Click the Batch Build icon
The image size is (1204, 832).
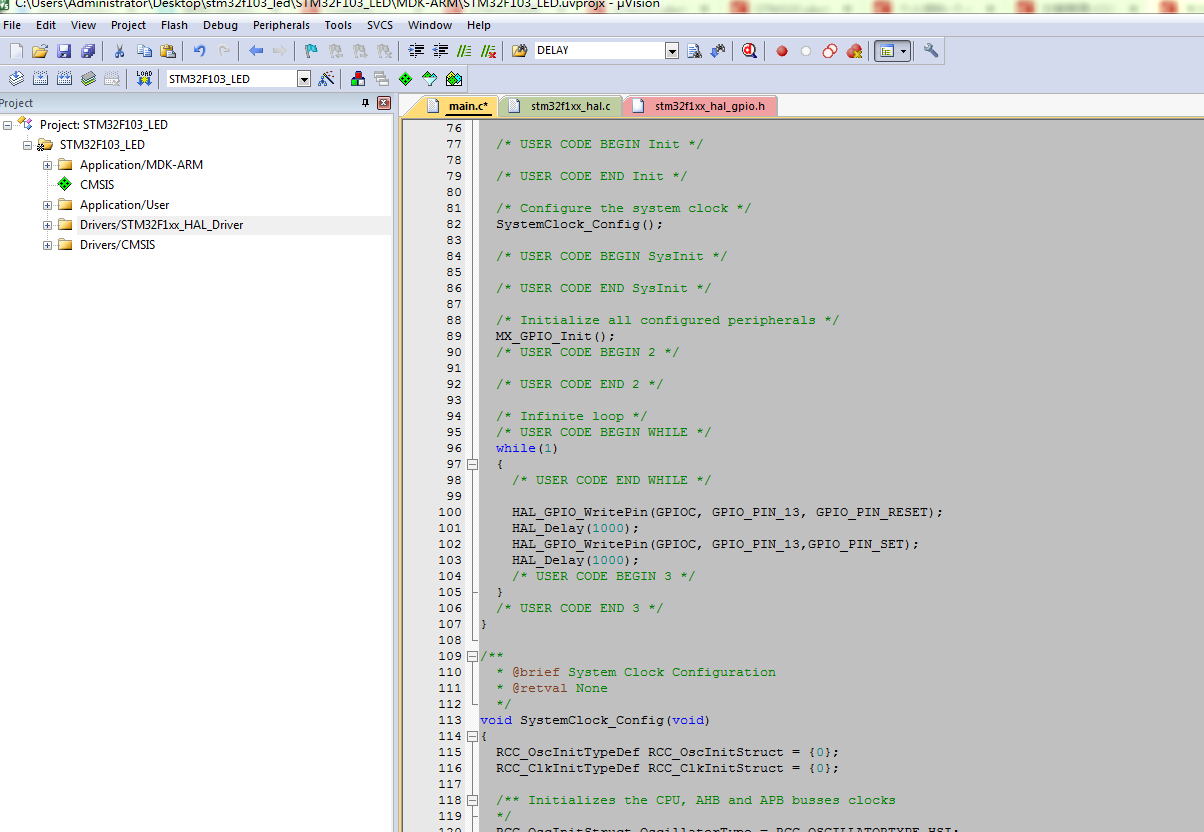(88, 79)
